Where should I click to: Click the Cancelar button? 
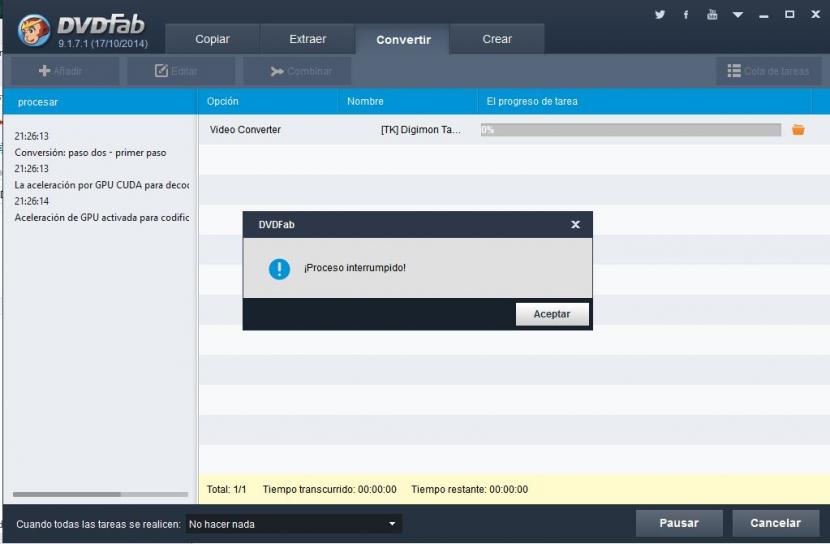coord(775,523)
